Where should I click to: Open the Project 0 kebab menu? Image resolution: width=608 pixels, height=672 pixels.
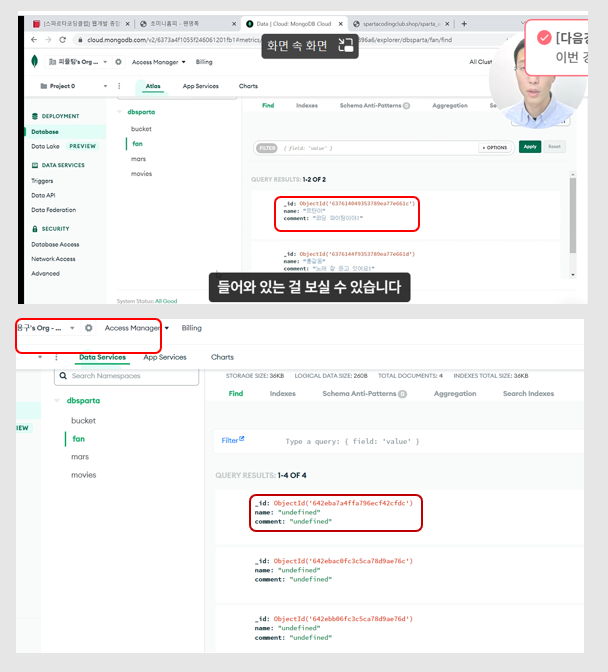pyautogui.click(x=119, y=86)
